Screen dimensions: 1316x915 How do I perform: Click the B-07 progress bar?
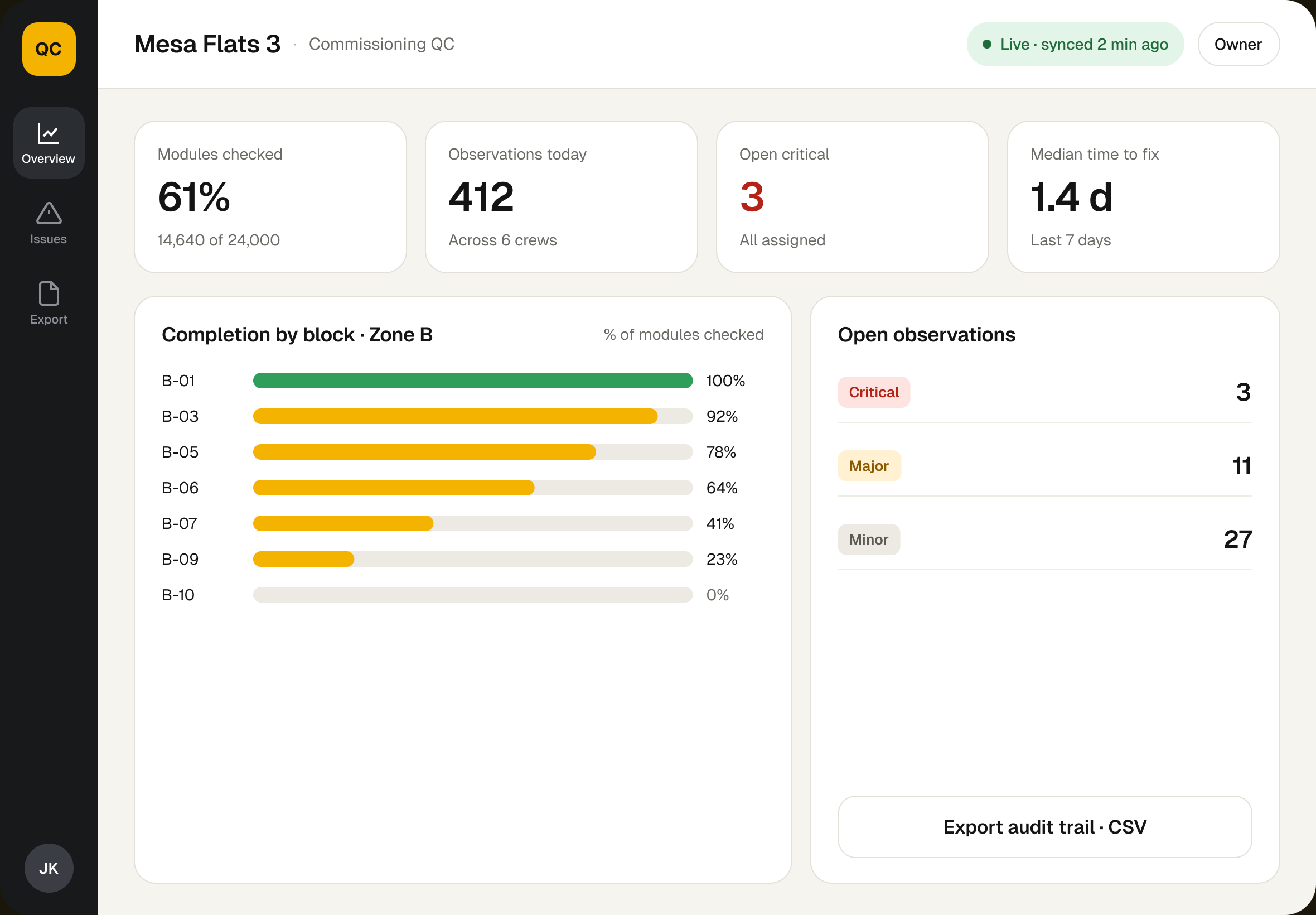(x=473, y=523)
